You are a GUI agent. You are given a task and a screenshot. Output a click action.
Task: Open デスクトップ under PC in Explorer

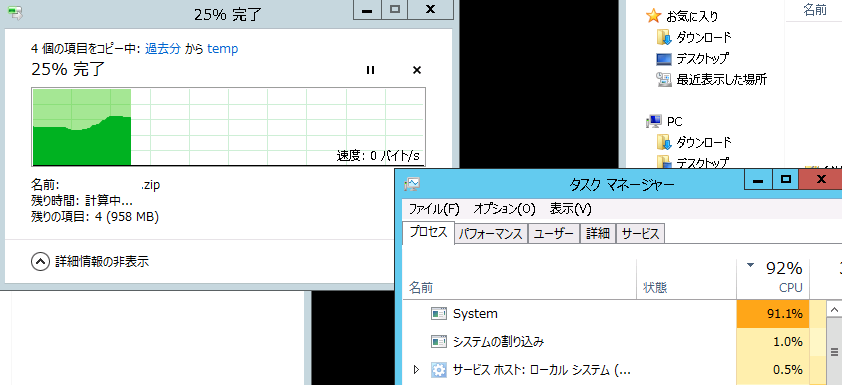click(x=702, y=162)
